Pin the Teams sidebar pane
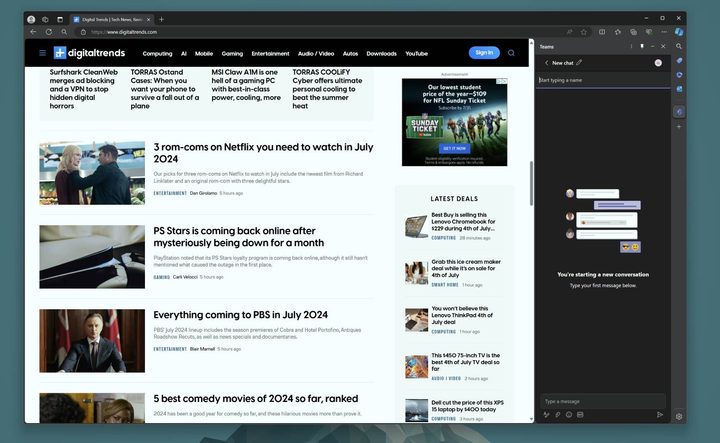 642,46
